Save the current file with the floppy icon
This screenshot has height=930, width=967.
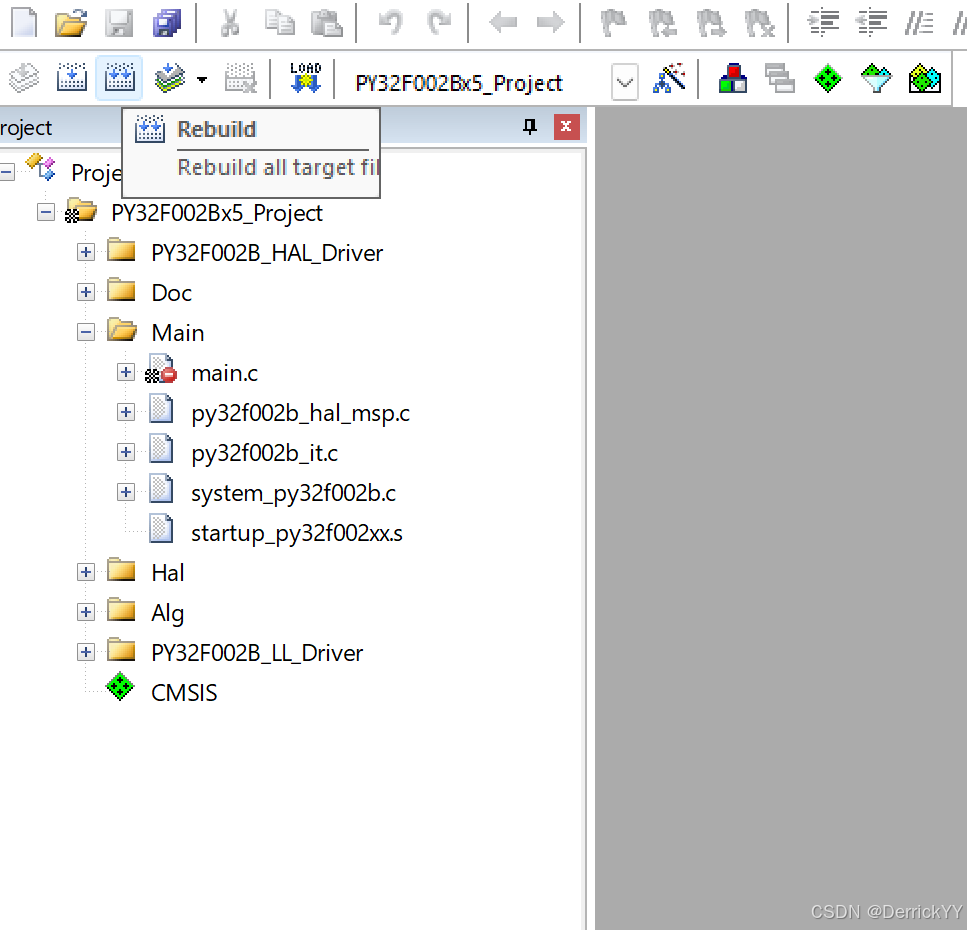click(119, 23)
